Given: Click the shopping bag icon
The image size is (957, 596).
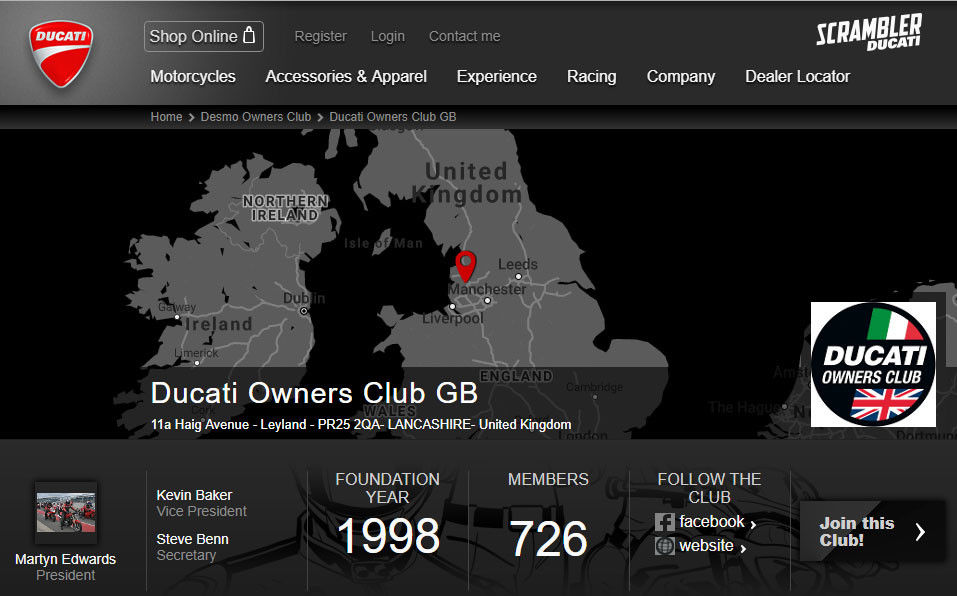Looking at the screenshot, I should click(249, 35).
